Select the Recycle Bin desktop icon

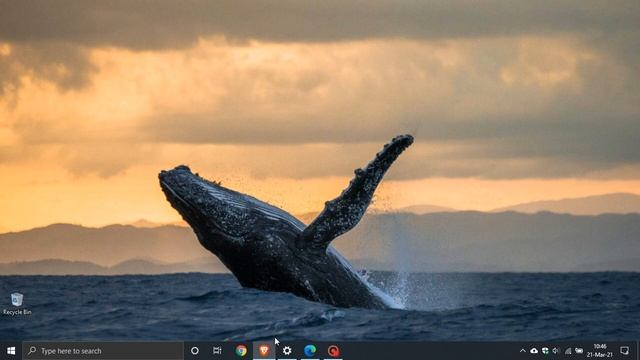point(17,304)
